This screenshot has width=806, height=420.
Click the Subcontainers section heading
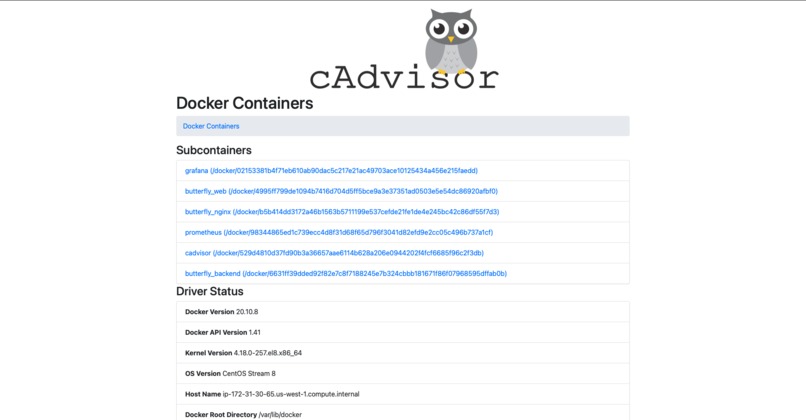point(214,150)
